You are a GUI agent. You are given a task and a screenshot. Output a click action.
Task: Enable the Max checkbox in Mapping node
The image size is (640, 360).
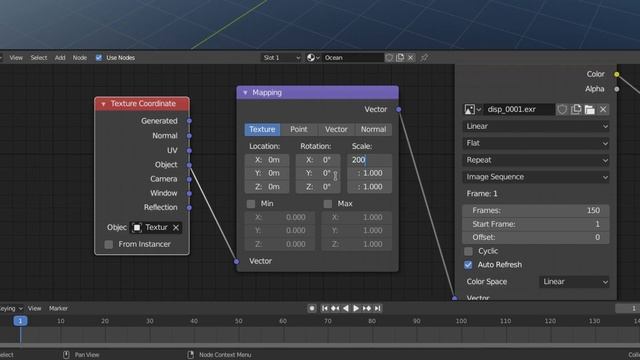tap(328, 204)
